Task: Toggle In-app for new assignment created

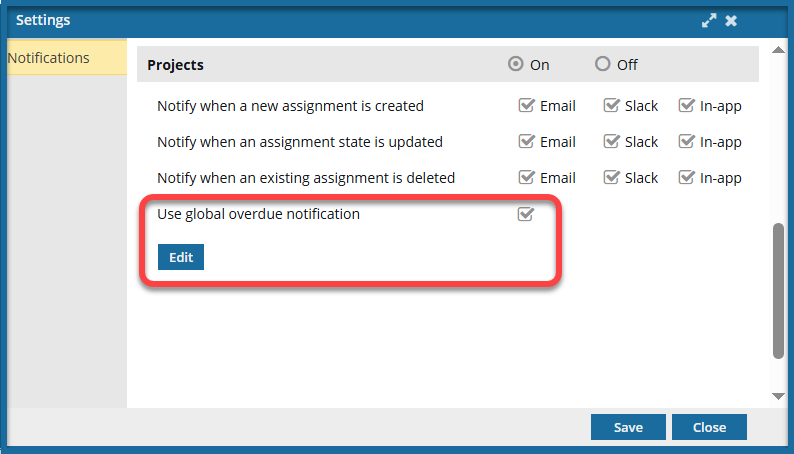Action: tap(686, 106)
